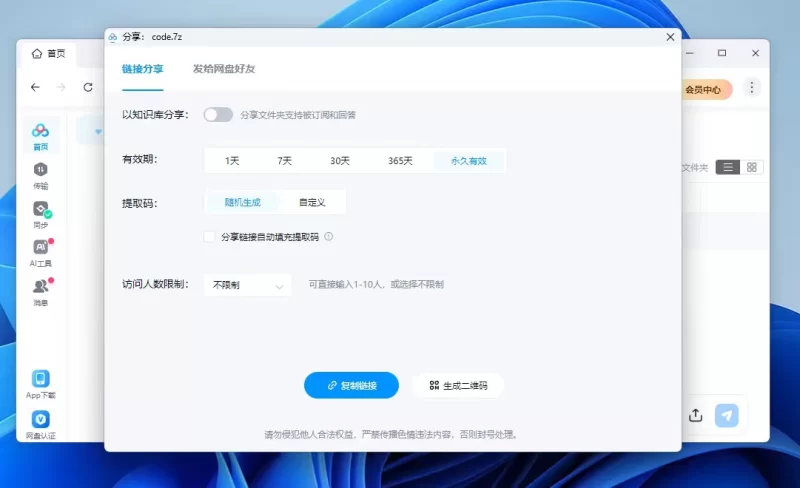
Task: Click the blue paper-plane send icon
Action: coord(727,416)
